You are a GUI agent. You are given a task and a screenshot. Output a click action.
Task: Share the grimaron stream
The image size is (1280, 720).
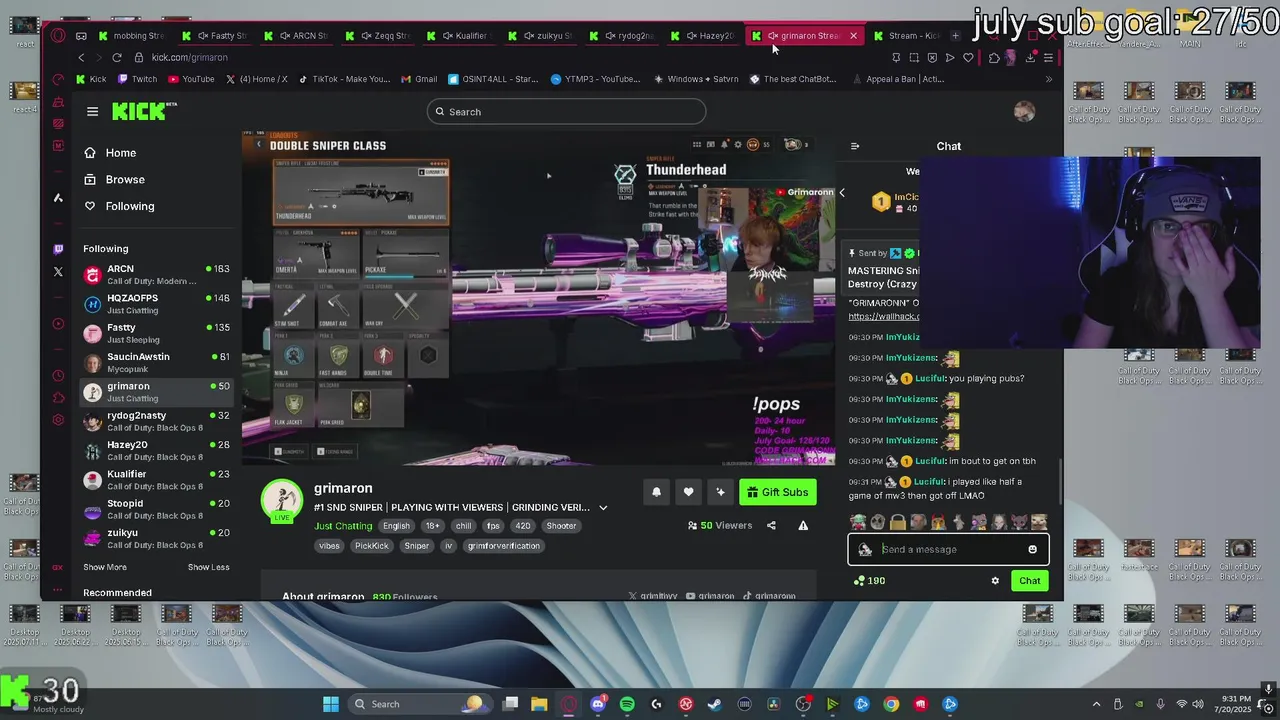pyautogui.click(x=771, y=526)
